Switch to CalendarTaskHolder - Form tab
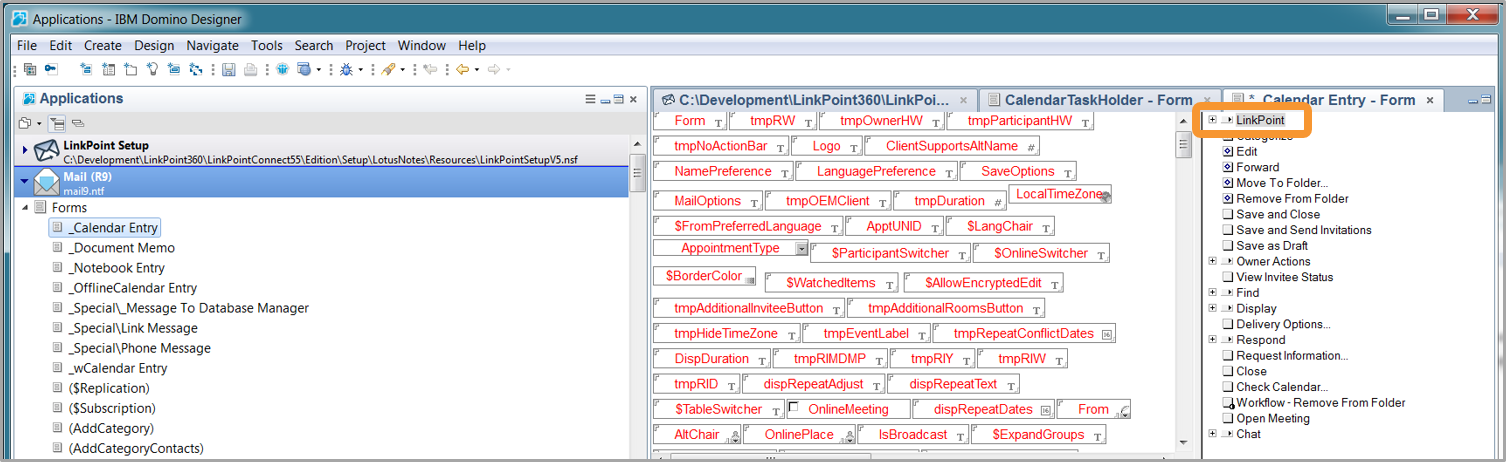This screenshot has height=462, width=1506. click(1099, 100)
